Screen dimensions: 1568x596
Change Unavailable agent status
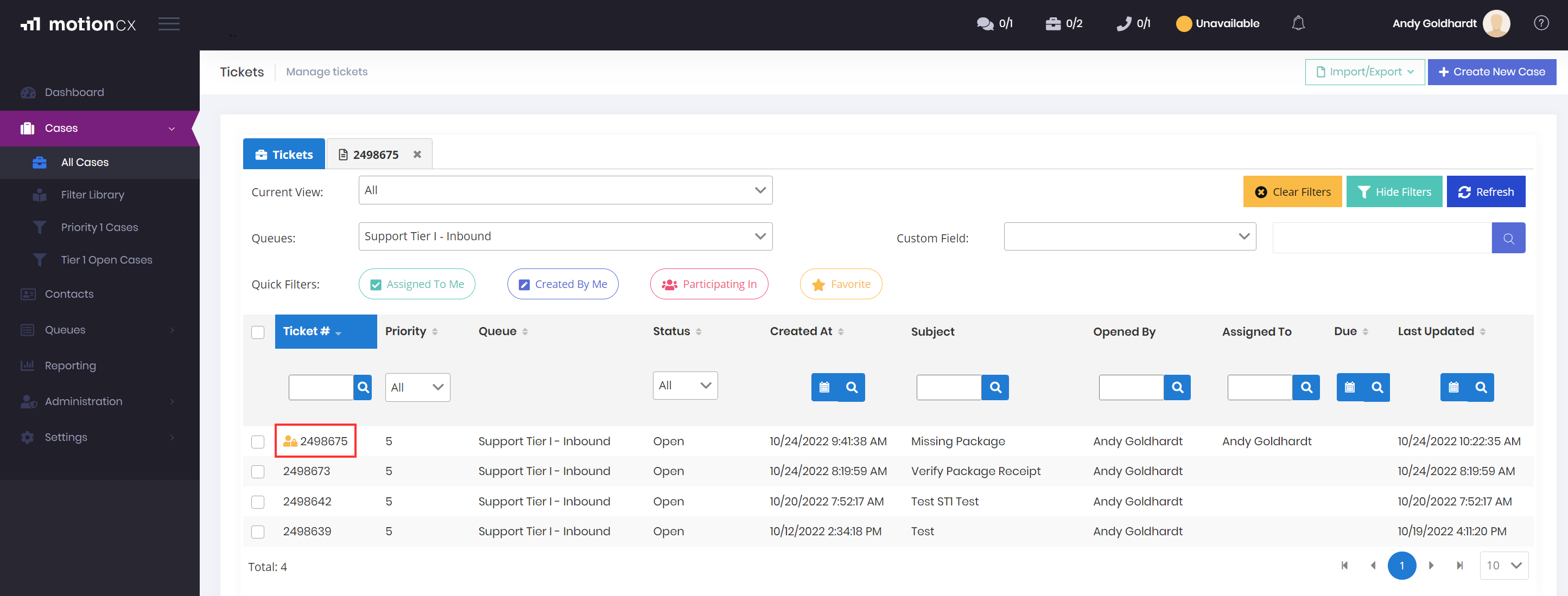(1217, 24)
